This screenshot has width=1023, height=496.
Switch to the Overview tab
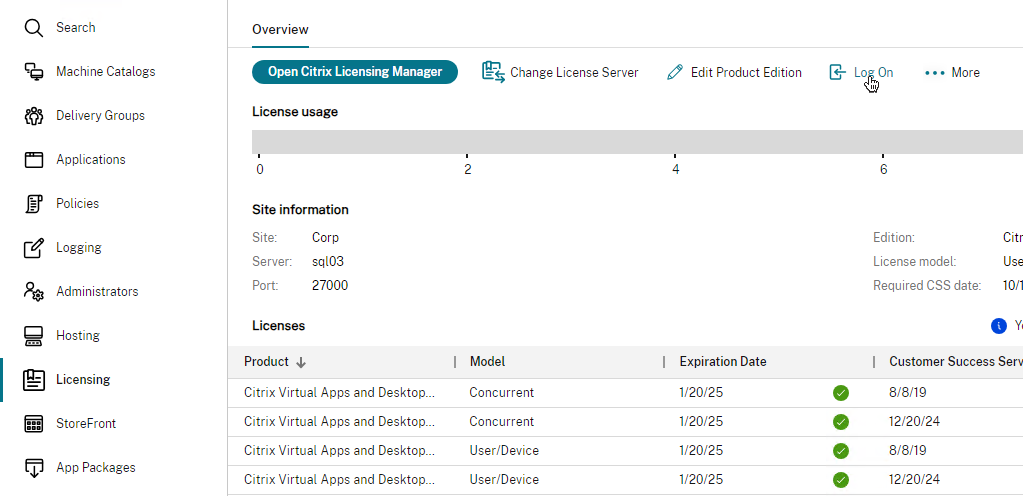[280, 30]
